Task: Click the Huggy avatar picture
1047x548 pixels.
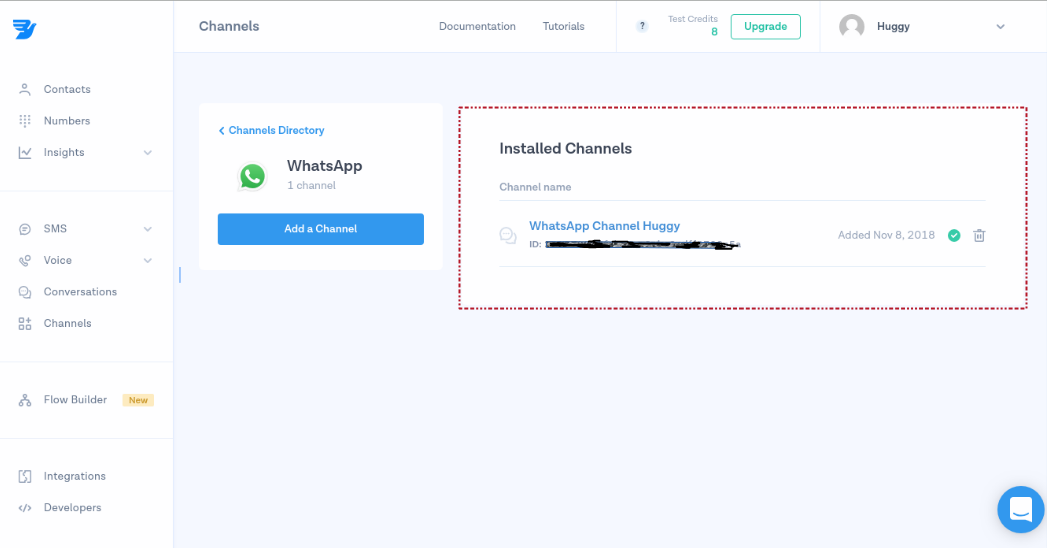Action: tap(851, 26)
